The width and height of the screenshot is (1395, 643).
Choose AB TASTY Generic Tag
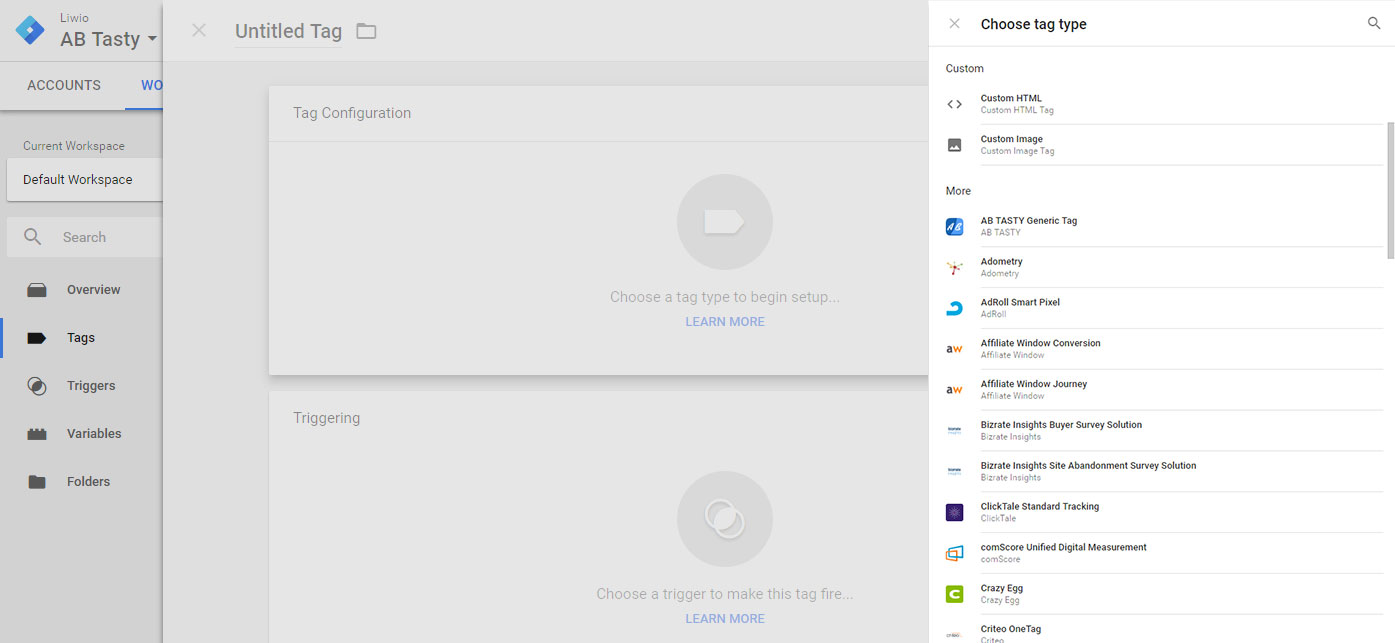pos(1164,226)
